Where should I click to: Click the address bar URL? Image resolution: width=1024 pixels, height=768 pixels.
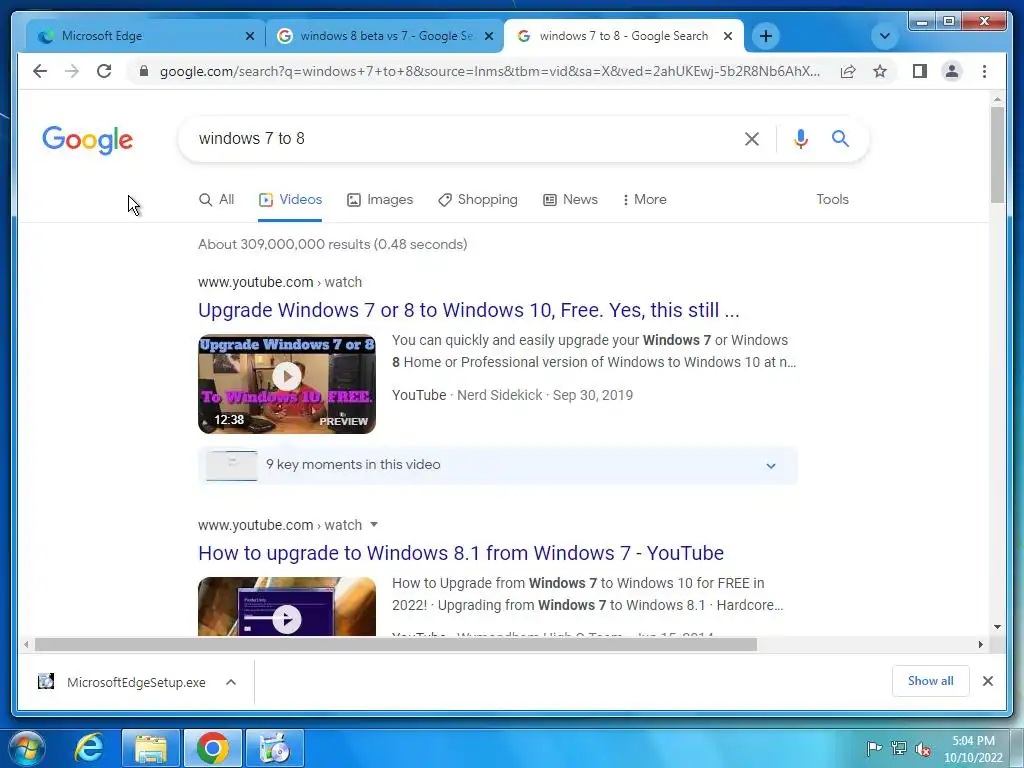(x=490, y=71)
